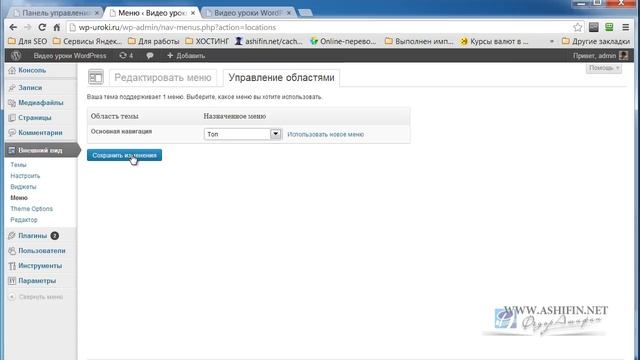Click the browser address bar URL
This screenshot has width=640, height=360.
177,27
